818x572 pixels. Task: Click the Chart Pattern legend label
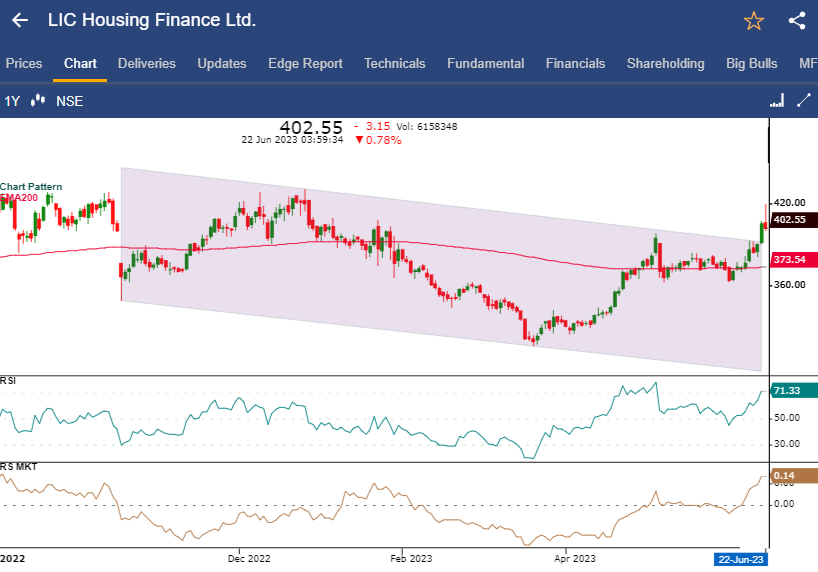31,187
